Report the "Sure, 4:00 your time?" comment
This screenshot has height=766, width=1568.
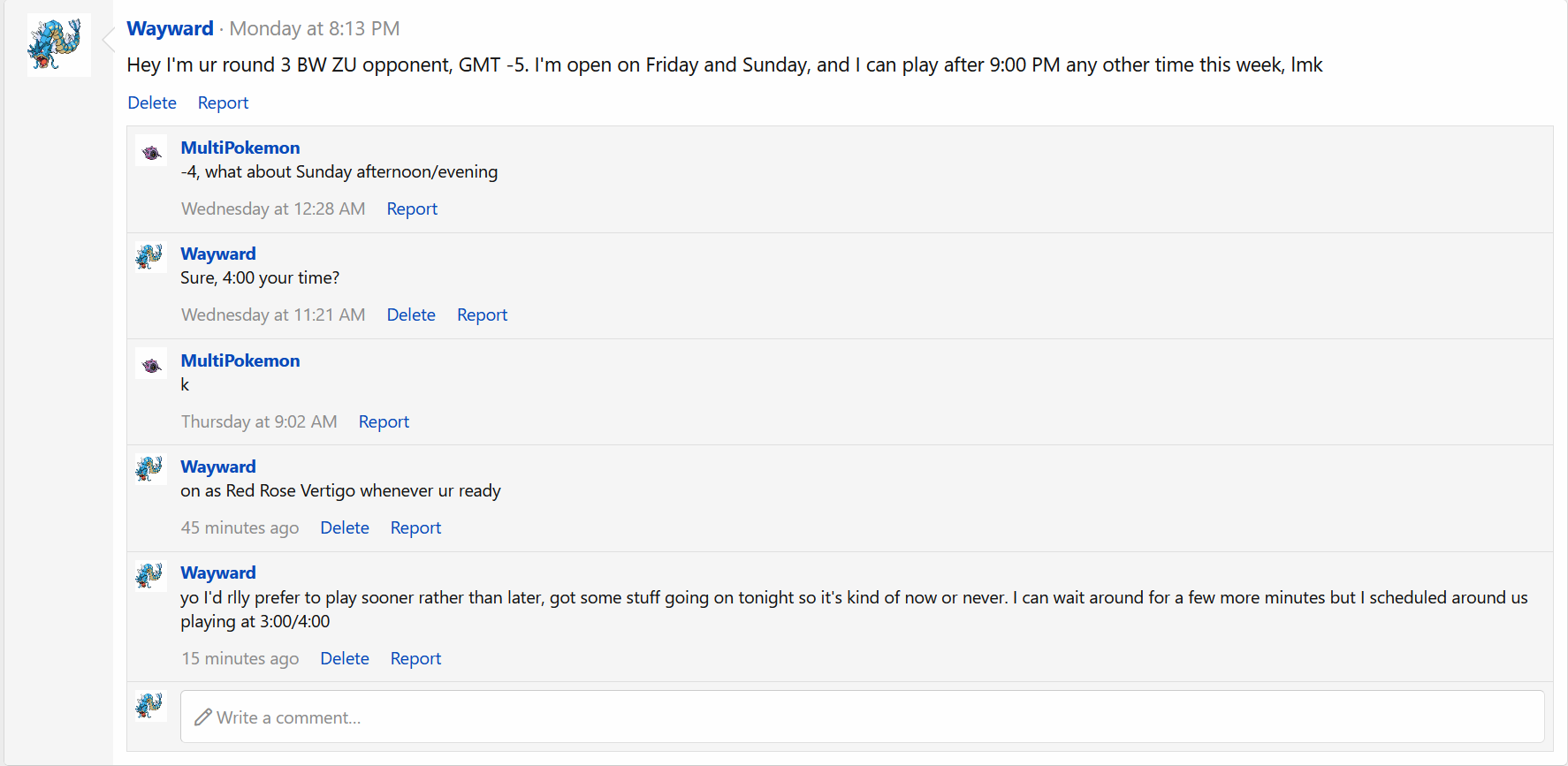482,315
